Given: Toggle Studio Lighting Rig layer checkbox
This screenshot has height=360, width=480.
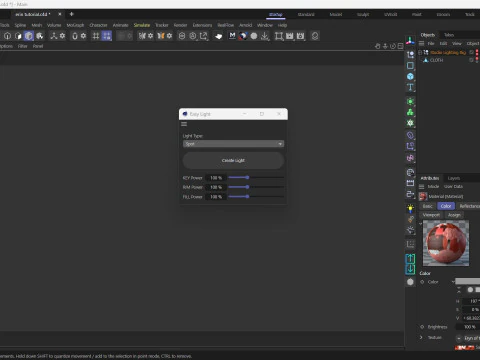Looking at the screenshot, I should click(x=471, y=52).
